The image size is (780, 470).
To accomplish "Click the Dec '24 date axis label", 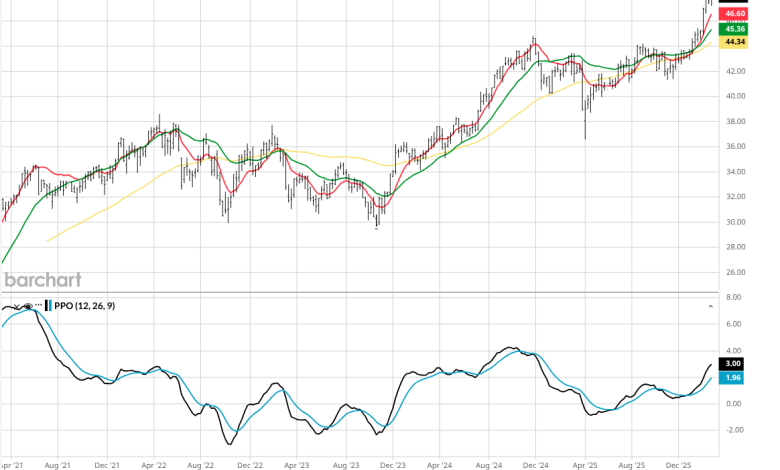I will 536,465.
